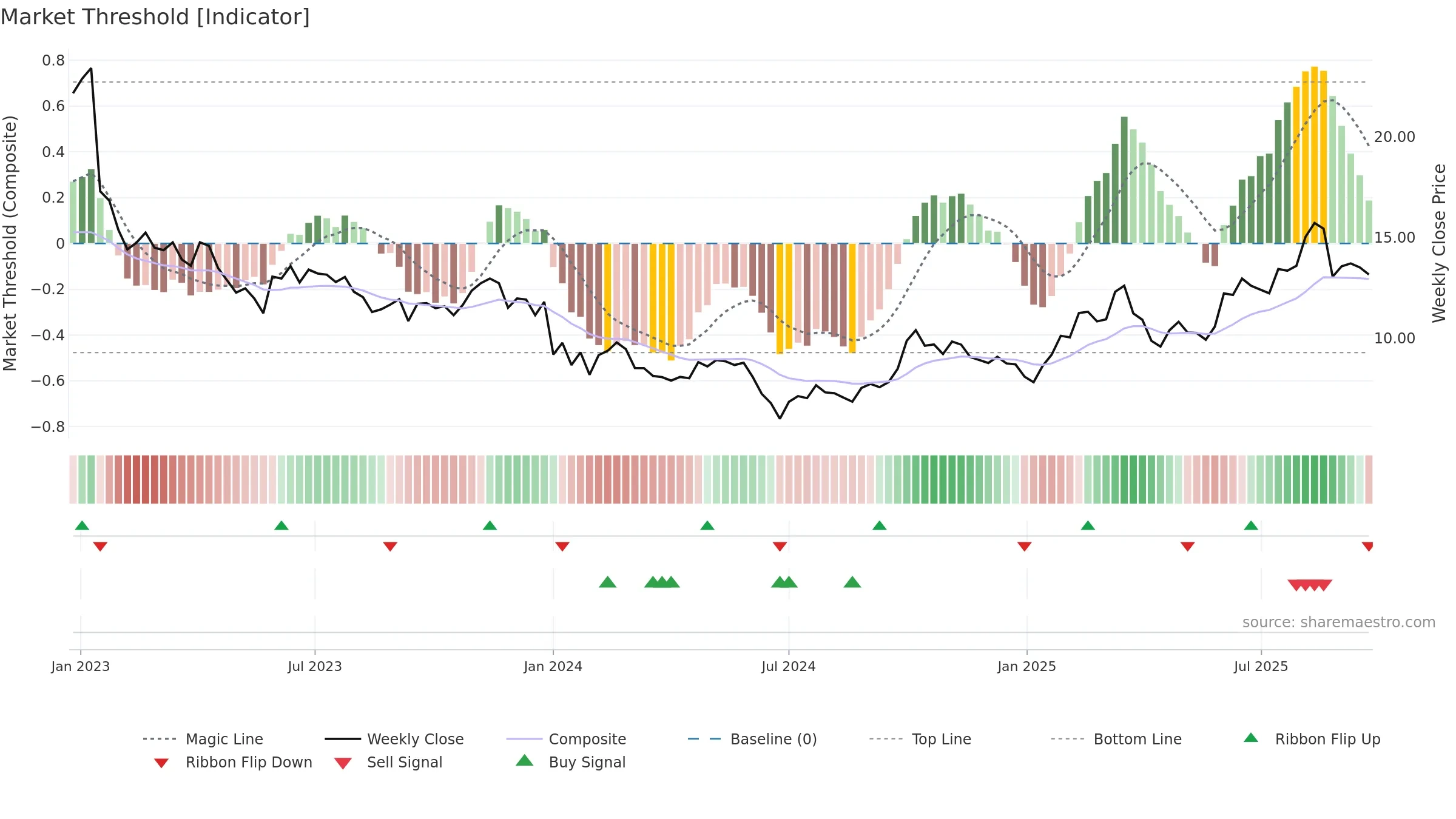Click the last Ribbon Flip Down marker at chart end
This screenshot has height=819, width=1456.
tap(1367, 547)
